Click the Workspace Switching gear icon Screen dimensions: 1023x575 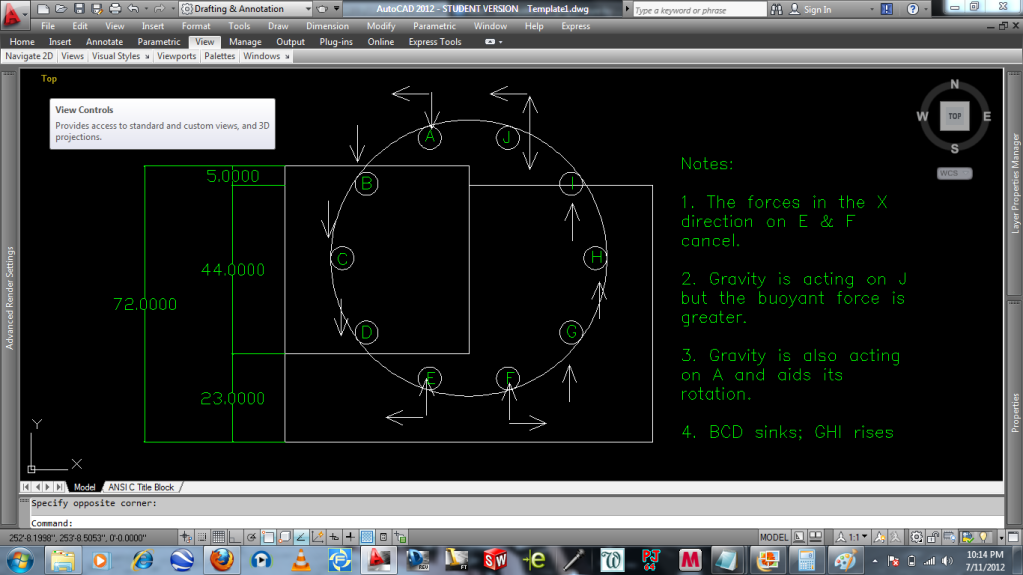click(917, 537)
